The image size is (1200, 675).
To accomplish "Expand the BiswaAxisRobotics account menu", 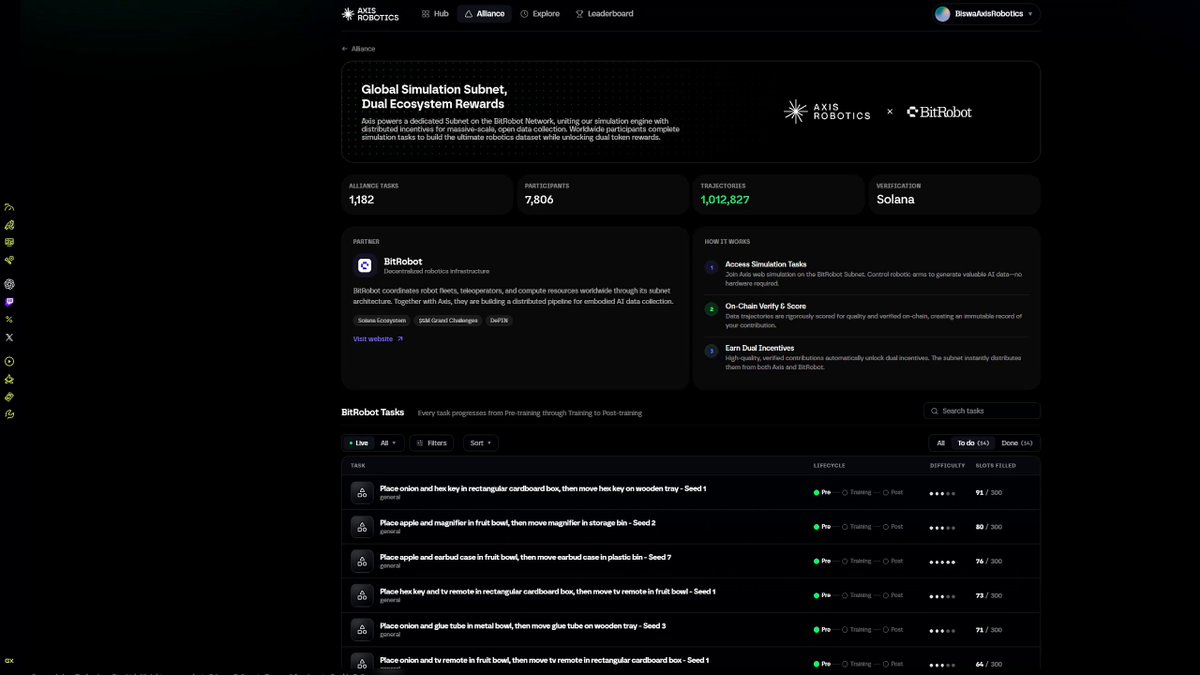I will [x=985, y=14].
